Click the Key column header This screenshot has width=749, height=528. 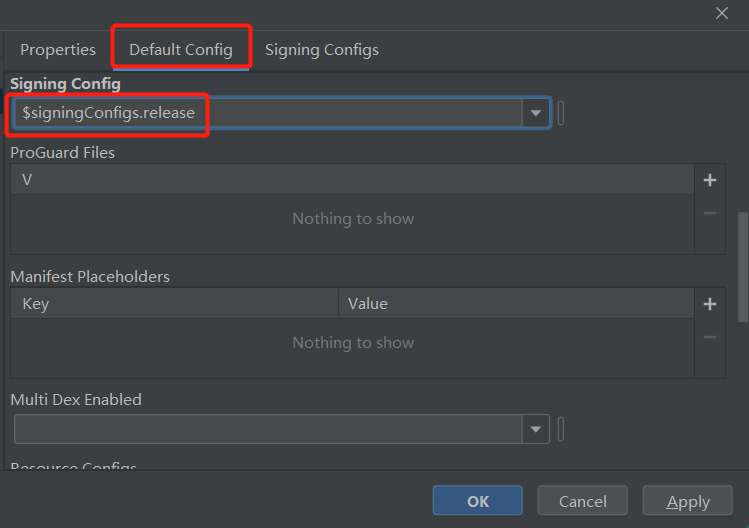174,303
